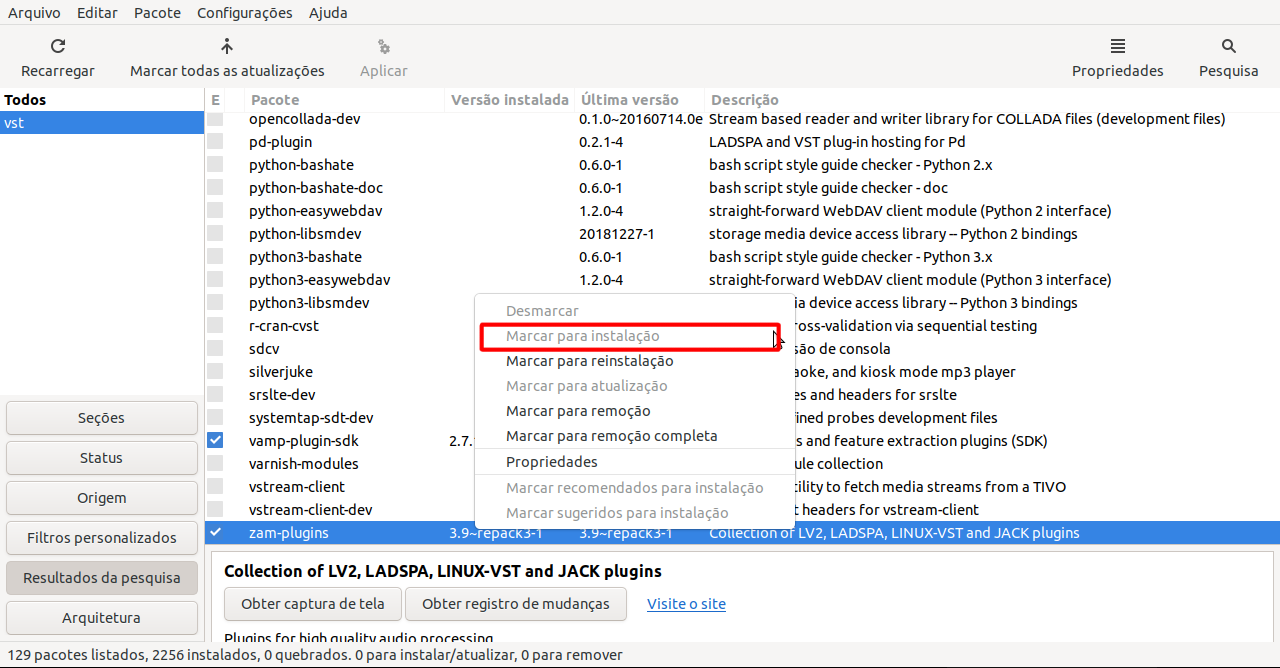Viewport: 1280px width, 668px height.
Task: Open the Configurações menu
Action: point(244,13)
